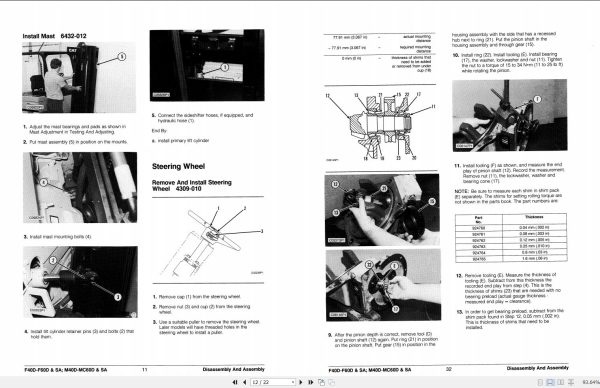
Task: Go to the first page
Action: pyautogui.click(x=235, y=382)
